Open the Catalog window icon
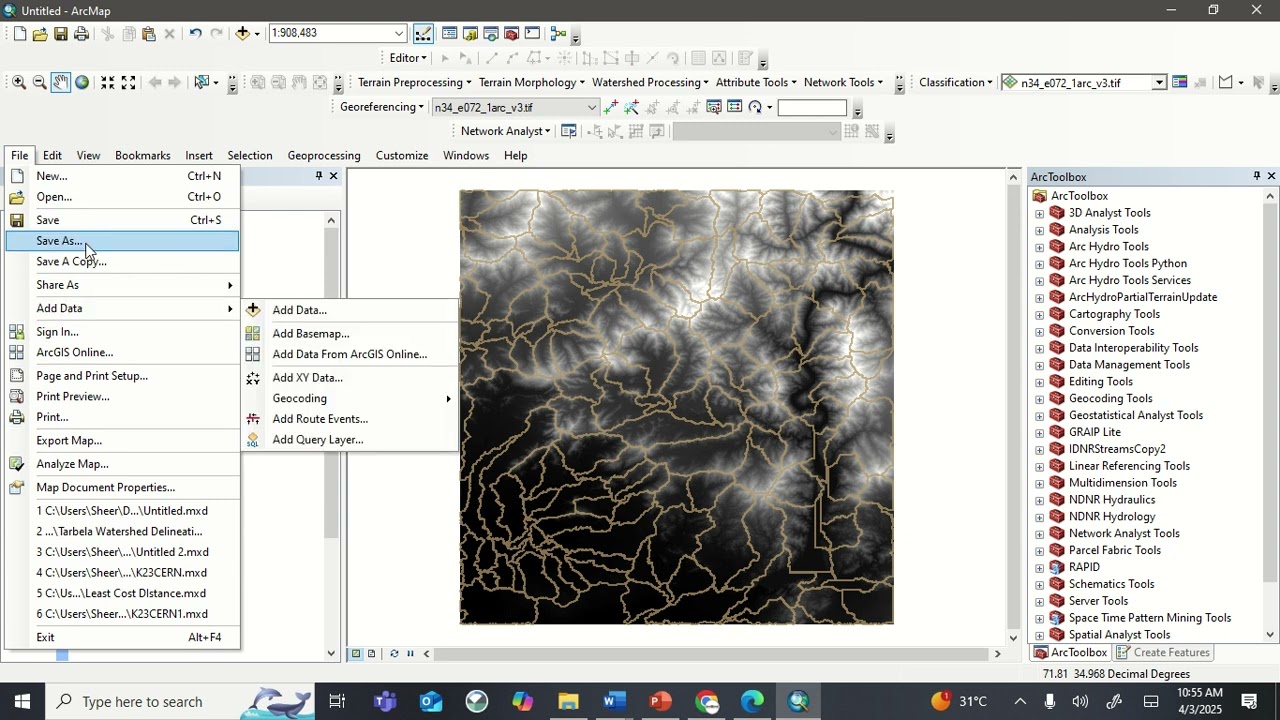The height and width of the screenshot is (720, 1280). [470, 33]
